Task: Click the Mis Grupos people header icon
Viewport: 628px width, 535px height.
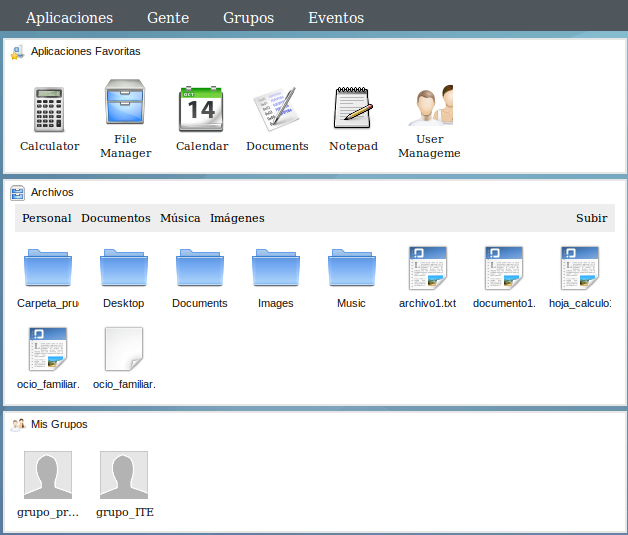Action: (18, 424)
